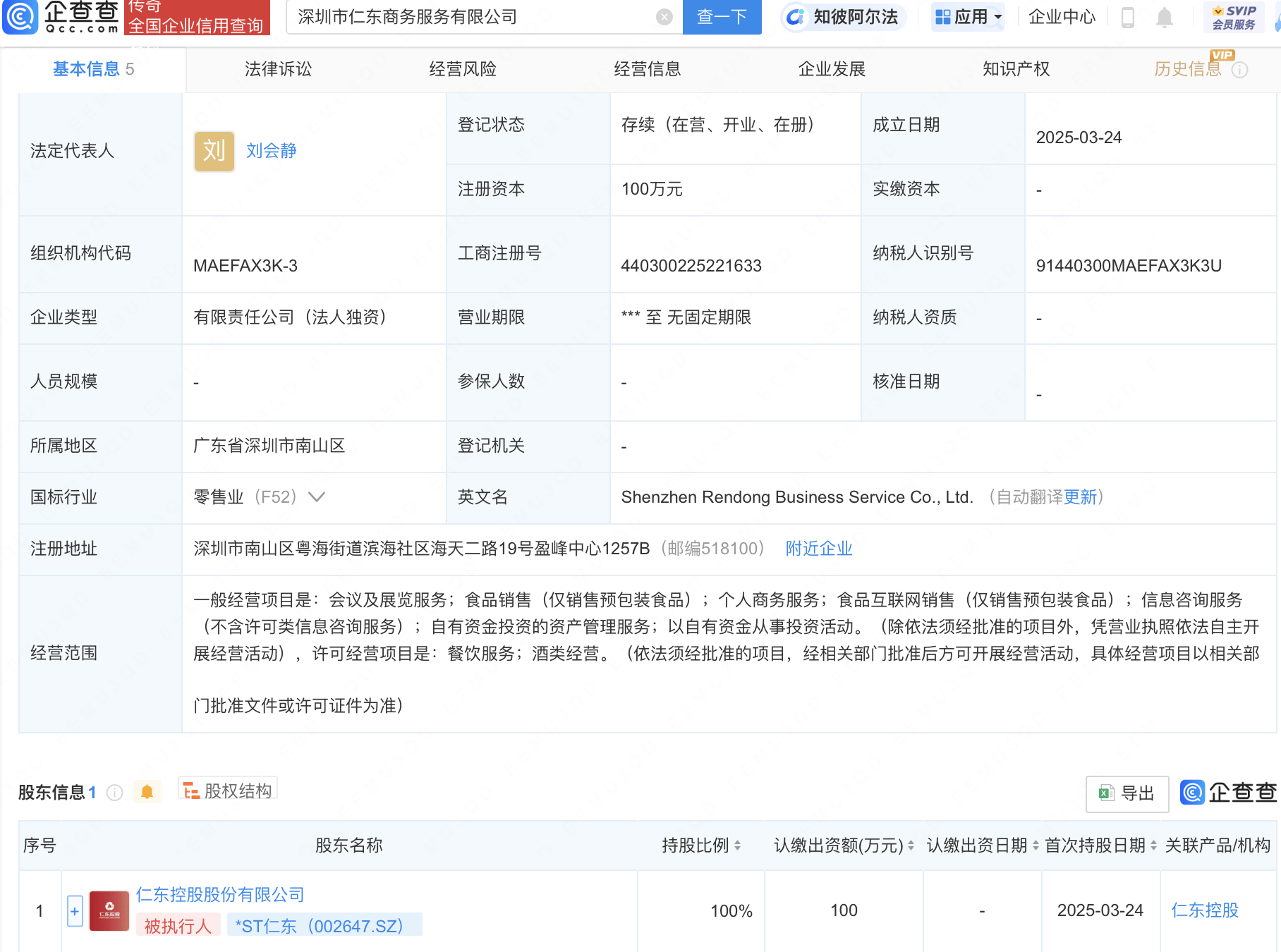Click 附近企业 link after address
This screenshot has width=1281, height=952.
click(819, 549)
